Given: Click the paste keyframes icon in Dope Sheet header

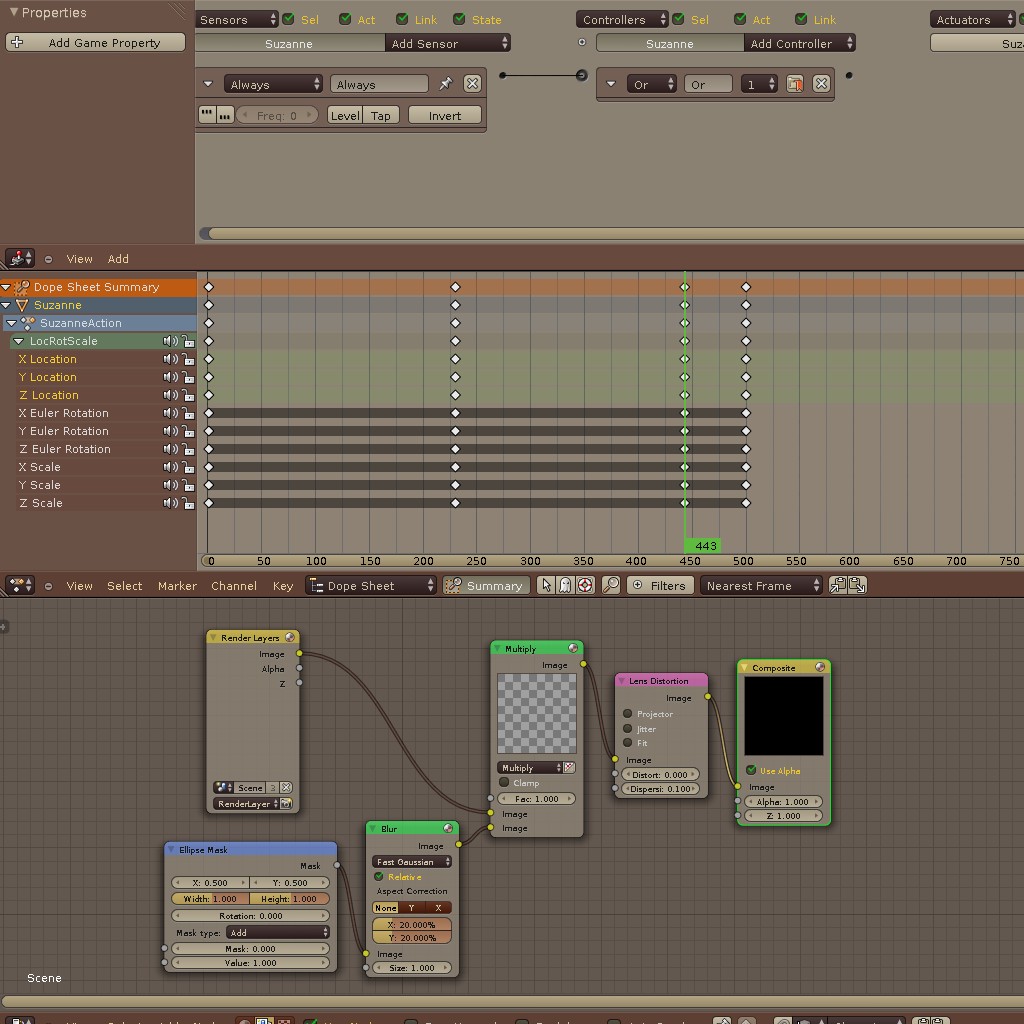Looking at the screenshot, I should click(855, 585).
